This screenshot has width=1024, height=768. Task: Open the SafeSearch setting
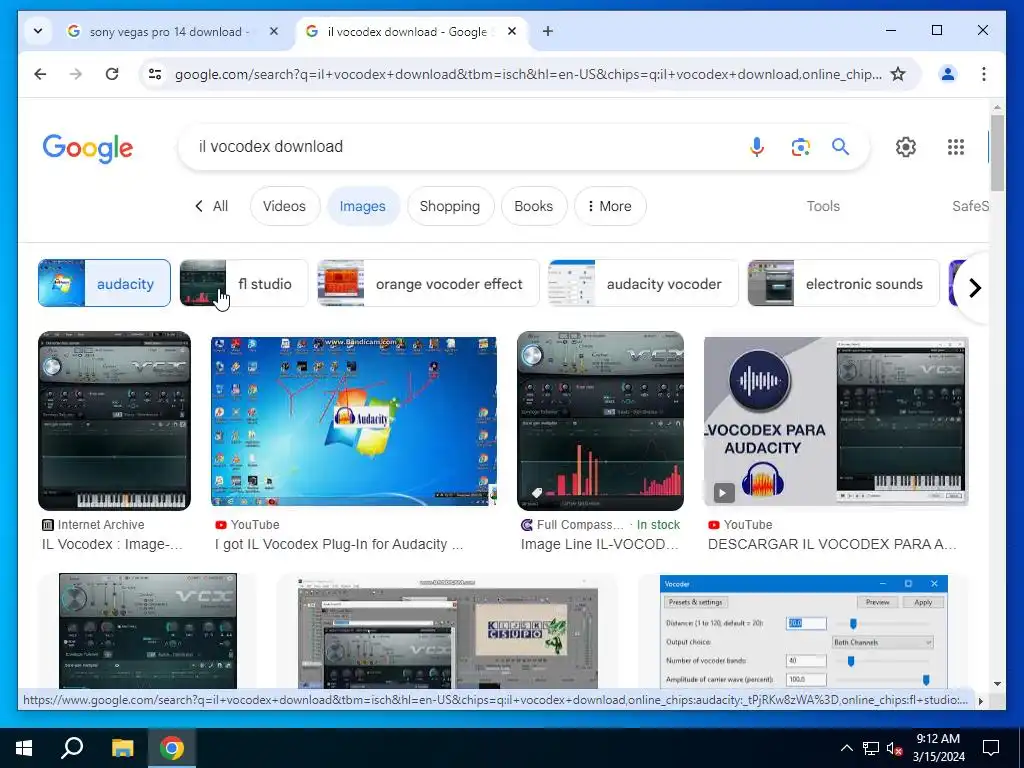[x=970, y=206]
